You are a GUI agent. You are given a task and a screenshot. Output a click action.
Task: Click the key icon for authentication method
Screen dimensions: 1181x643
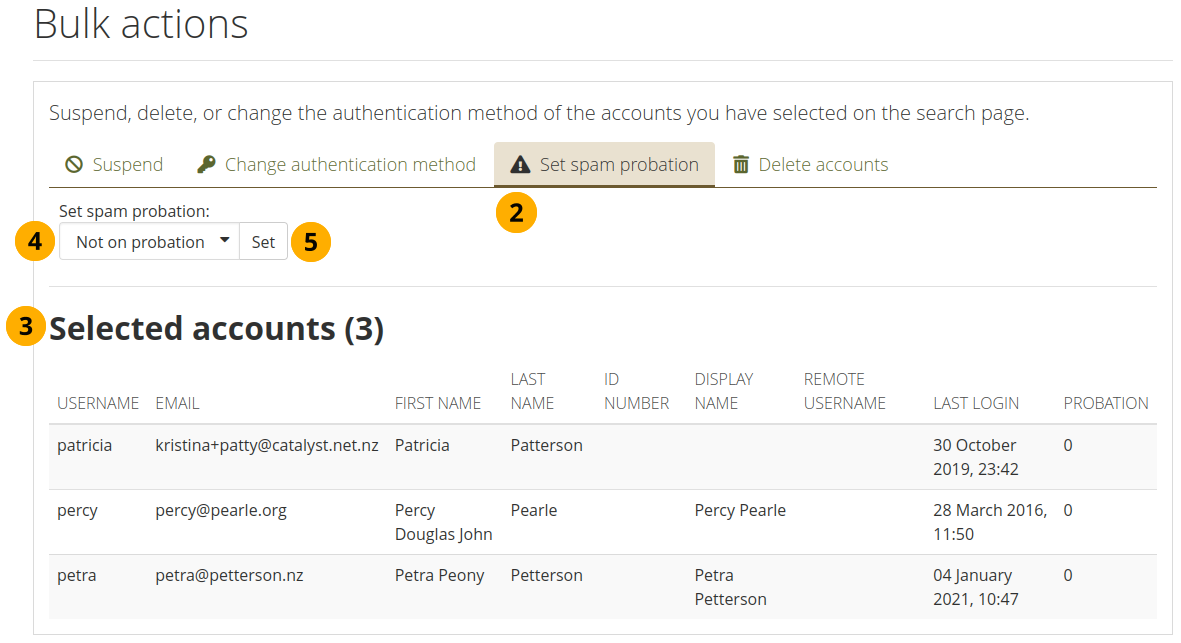206,165
